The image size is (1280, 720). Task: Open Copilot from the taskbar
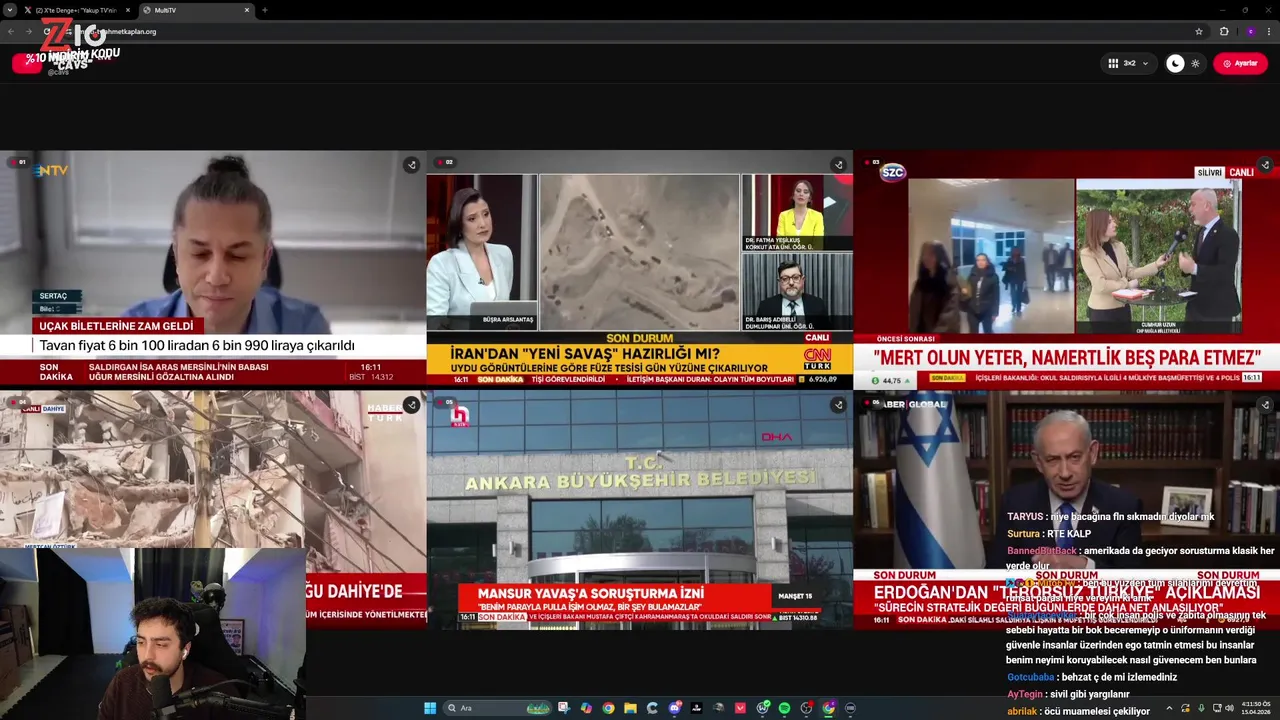pos(587,708)
